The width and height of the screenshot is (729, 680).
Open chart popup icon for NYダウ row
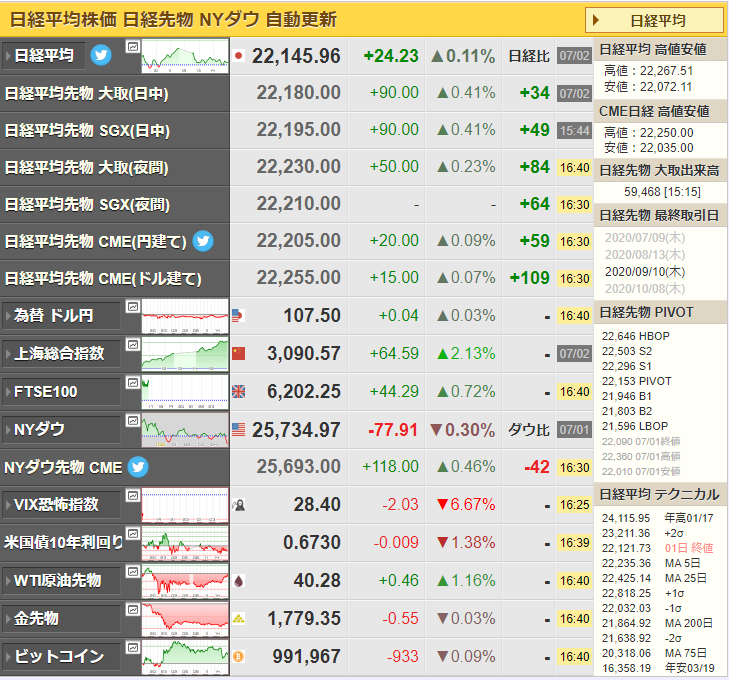point(133,421)
